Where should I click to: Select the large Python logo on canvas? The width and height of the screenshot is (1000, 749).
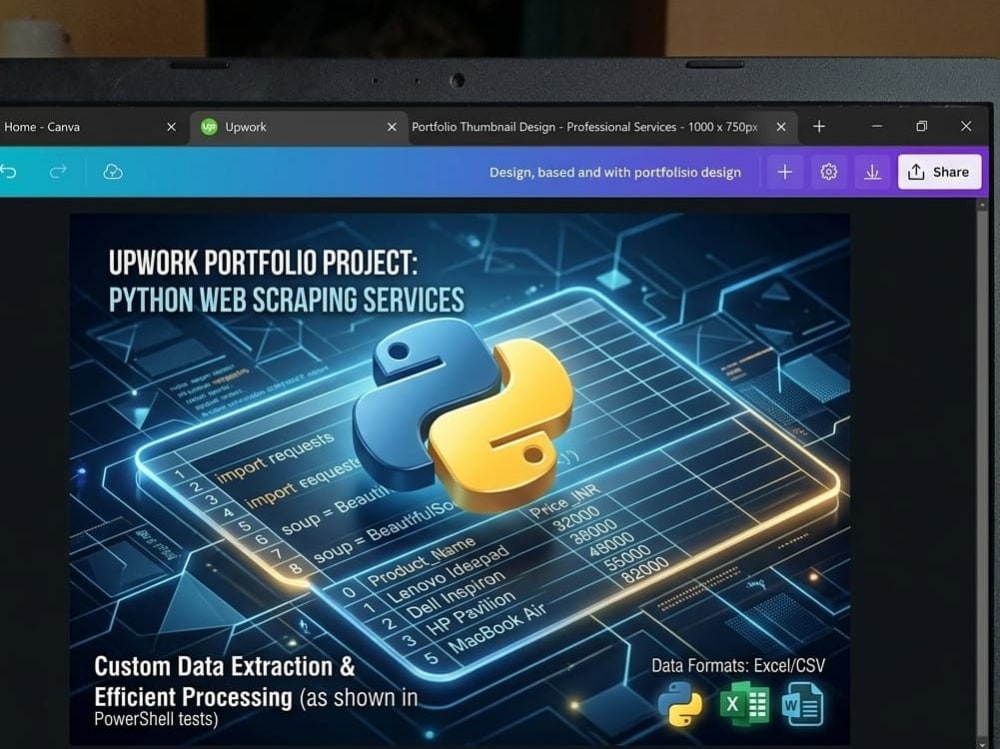tap(463, 416)
